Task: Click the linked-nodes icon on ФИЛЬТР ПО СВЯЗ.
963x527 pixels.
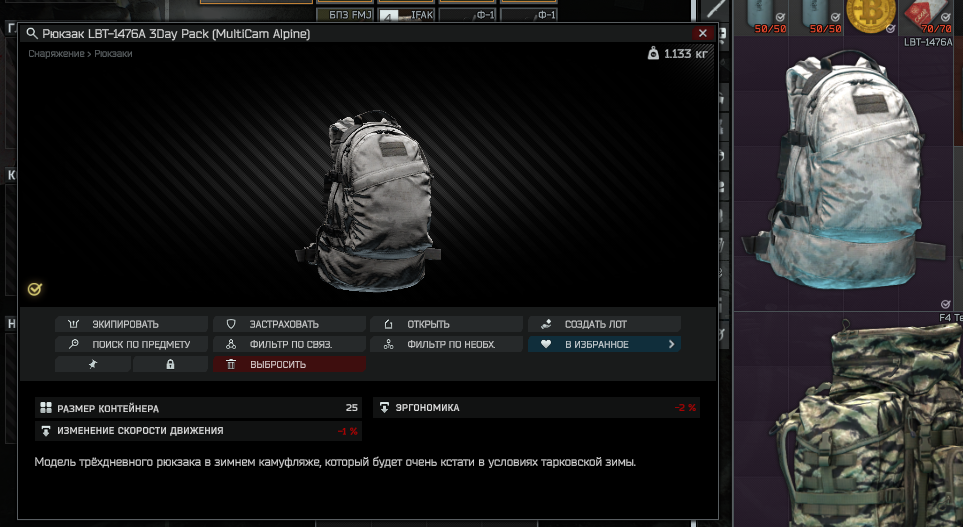Action: 231,344
